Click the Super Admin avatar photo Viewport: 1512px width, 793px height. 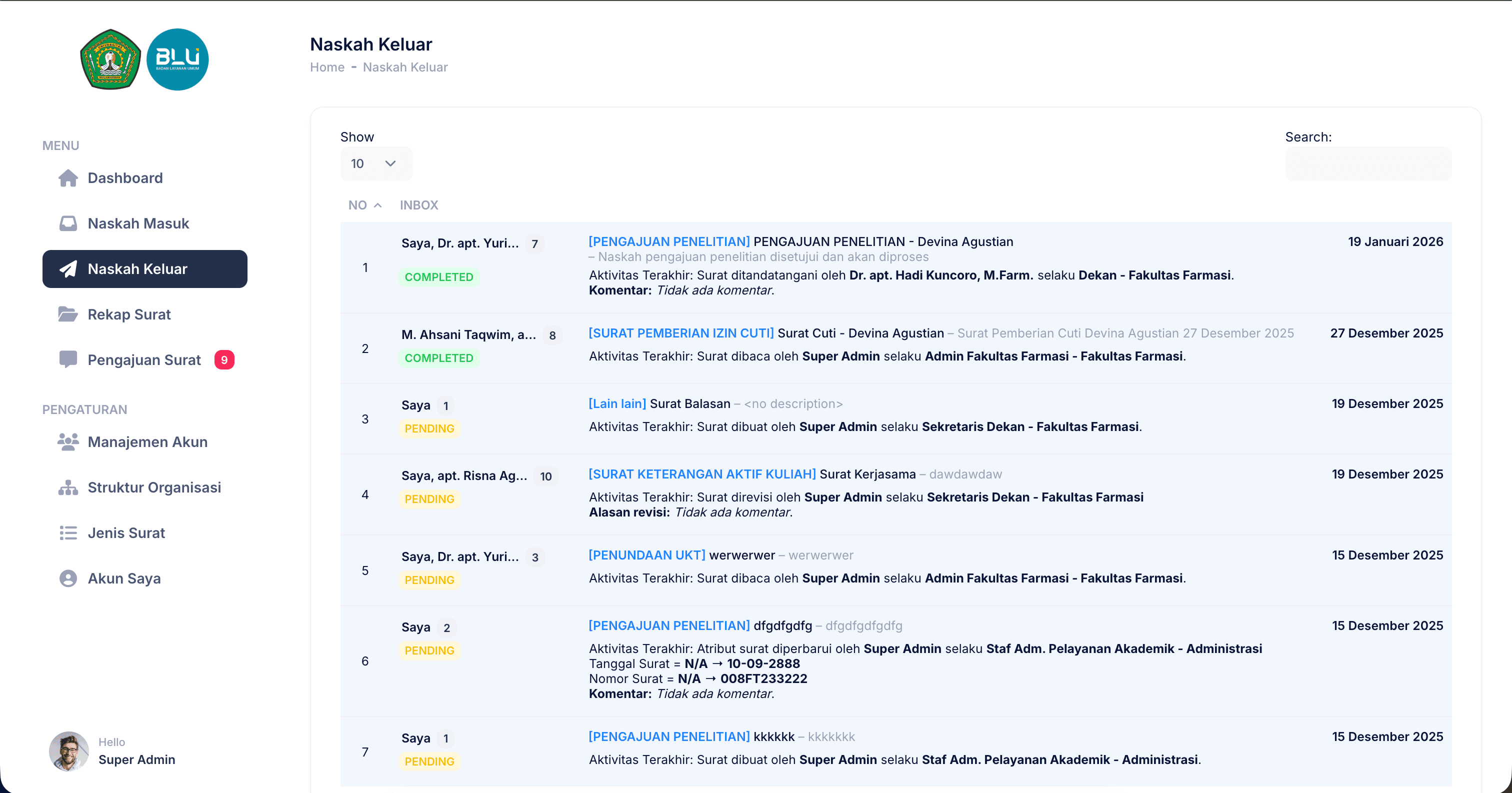click(68, 750)
